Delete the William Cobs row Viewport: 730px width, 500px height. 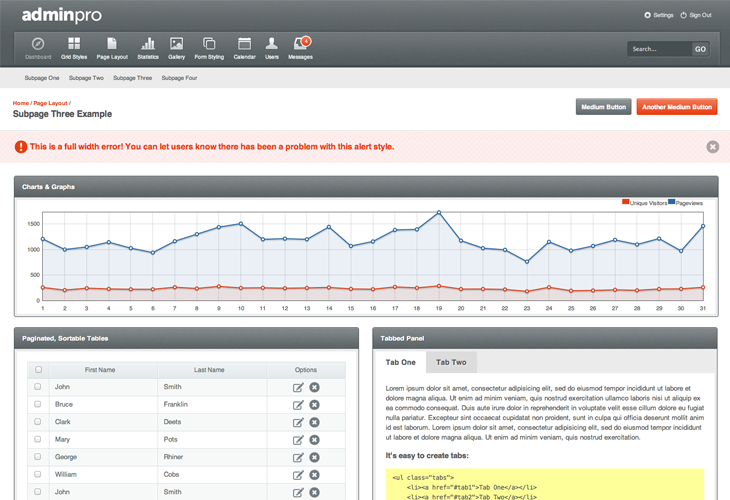(315, 475)
